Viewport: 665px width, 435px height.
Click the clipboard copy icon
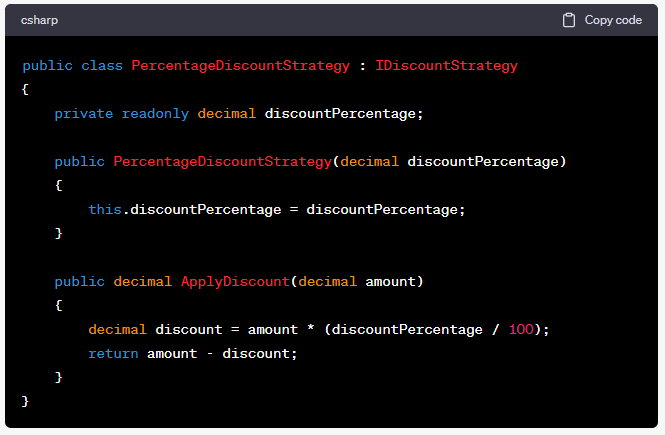tap(569, 20)
